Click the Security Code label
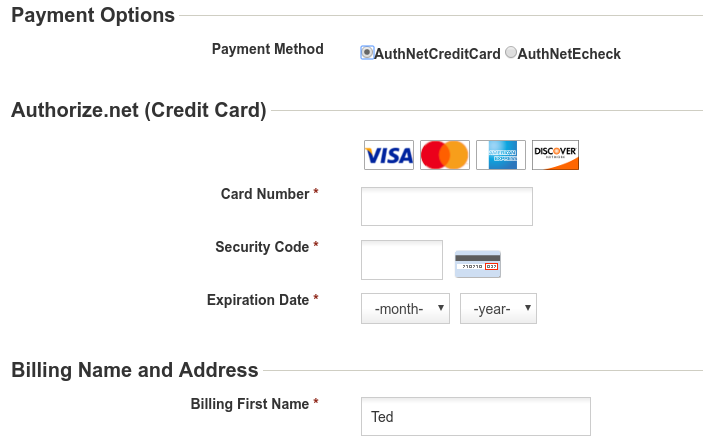The height and width of the screenshot is (445, 703). 262,246
